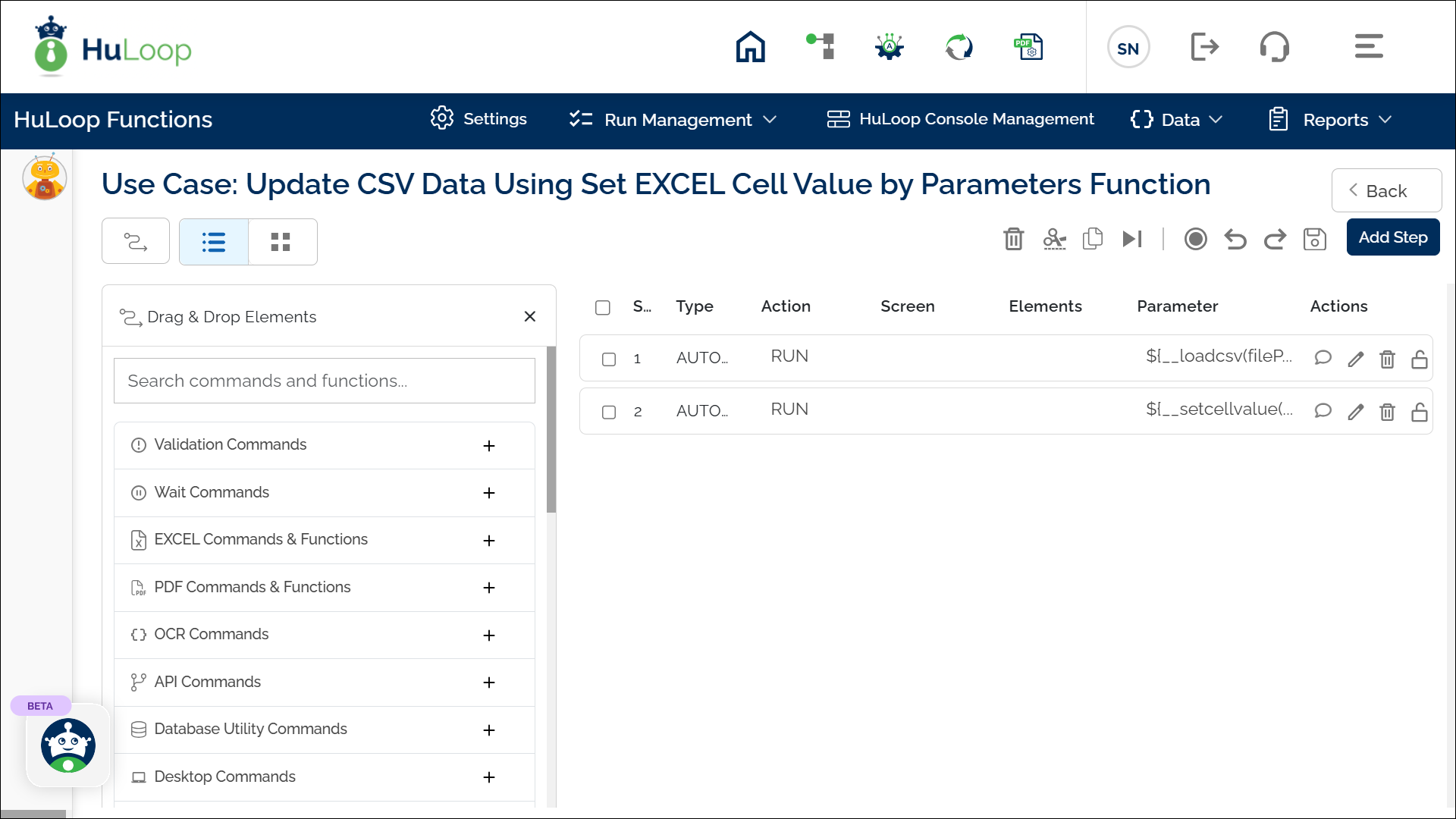1456x819 pixels.
Task: Open comment bubble for step 2
Action: 1323,411
